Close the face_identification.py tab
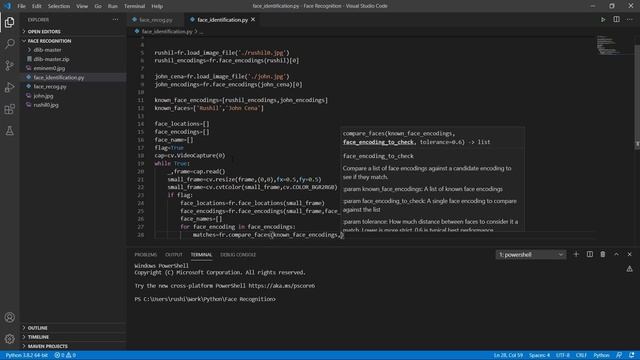Screen dimensions: 640x360 253,20
